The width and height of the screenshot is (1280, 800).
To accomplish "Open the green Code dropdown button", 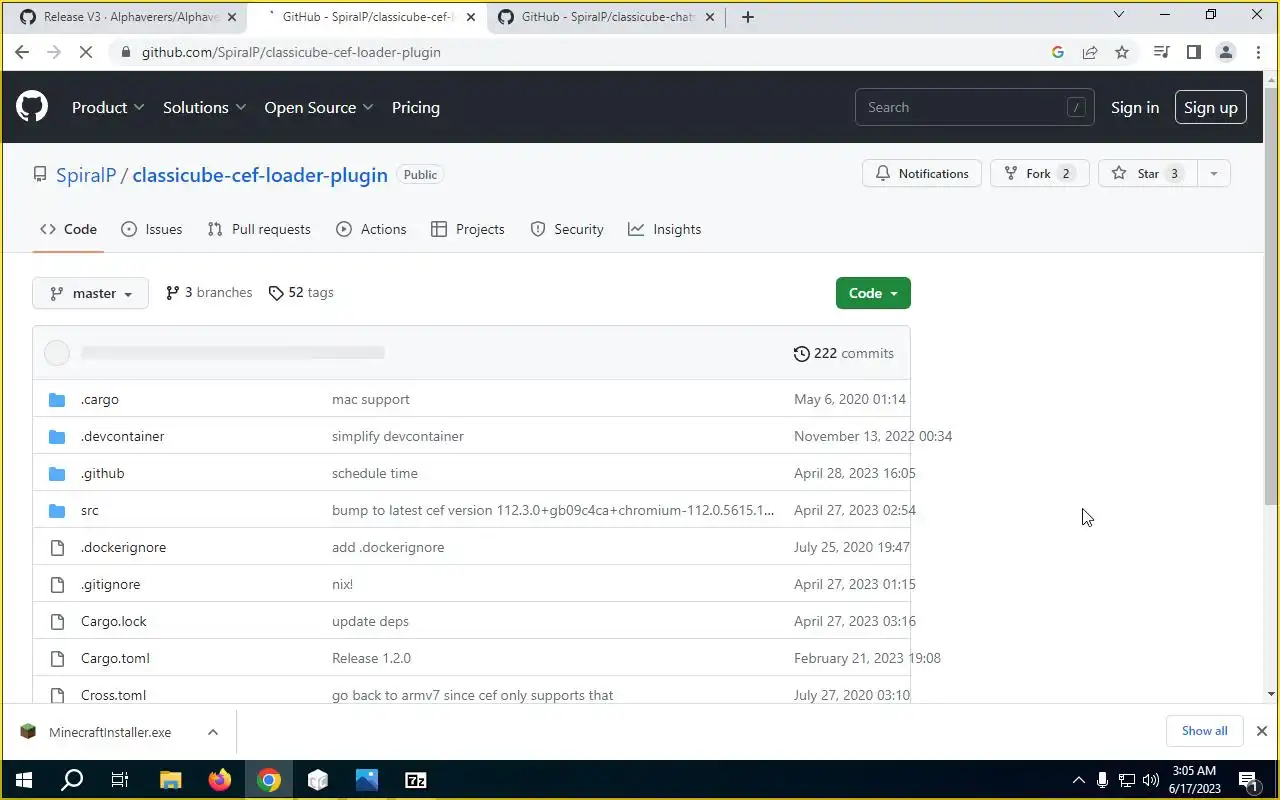I will (873, 293).
